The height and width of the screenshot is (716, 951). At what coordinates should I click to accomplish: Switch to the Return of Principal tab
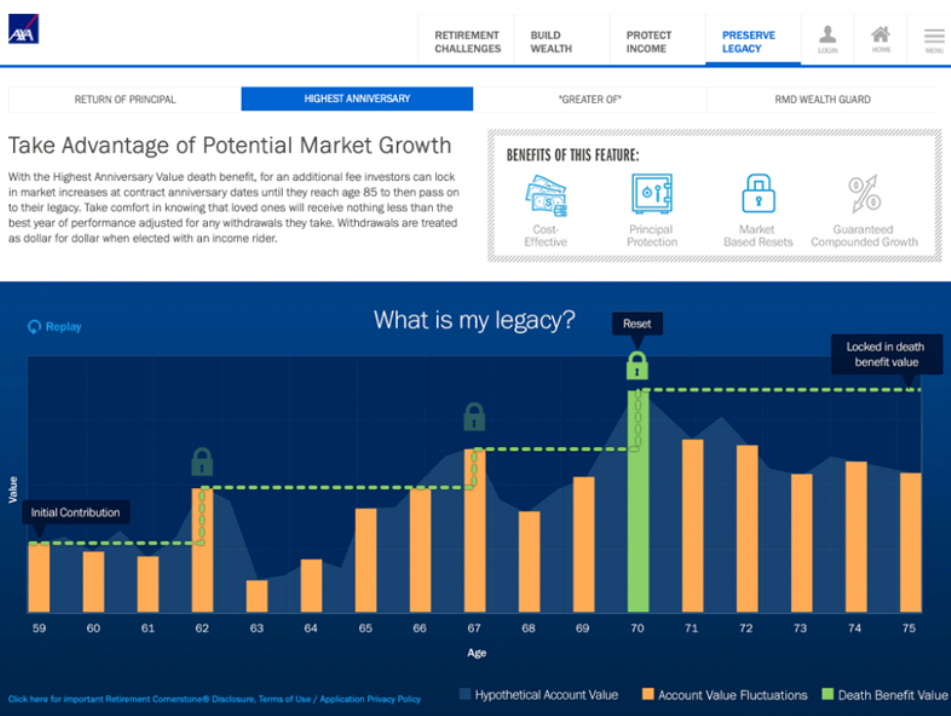click(x=125, y=99)
